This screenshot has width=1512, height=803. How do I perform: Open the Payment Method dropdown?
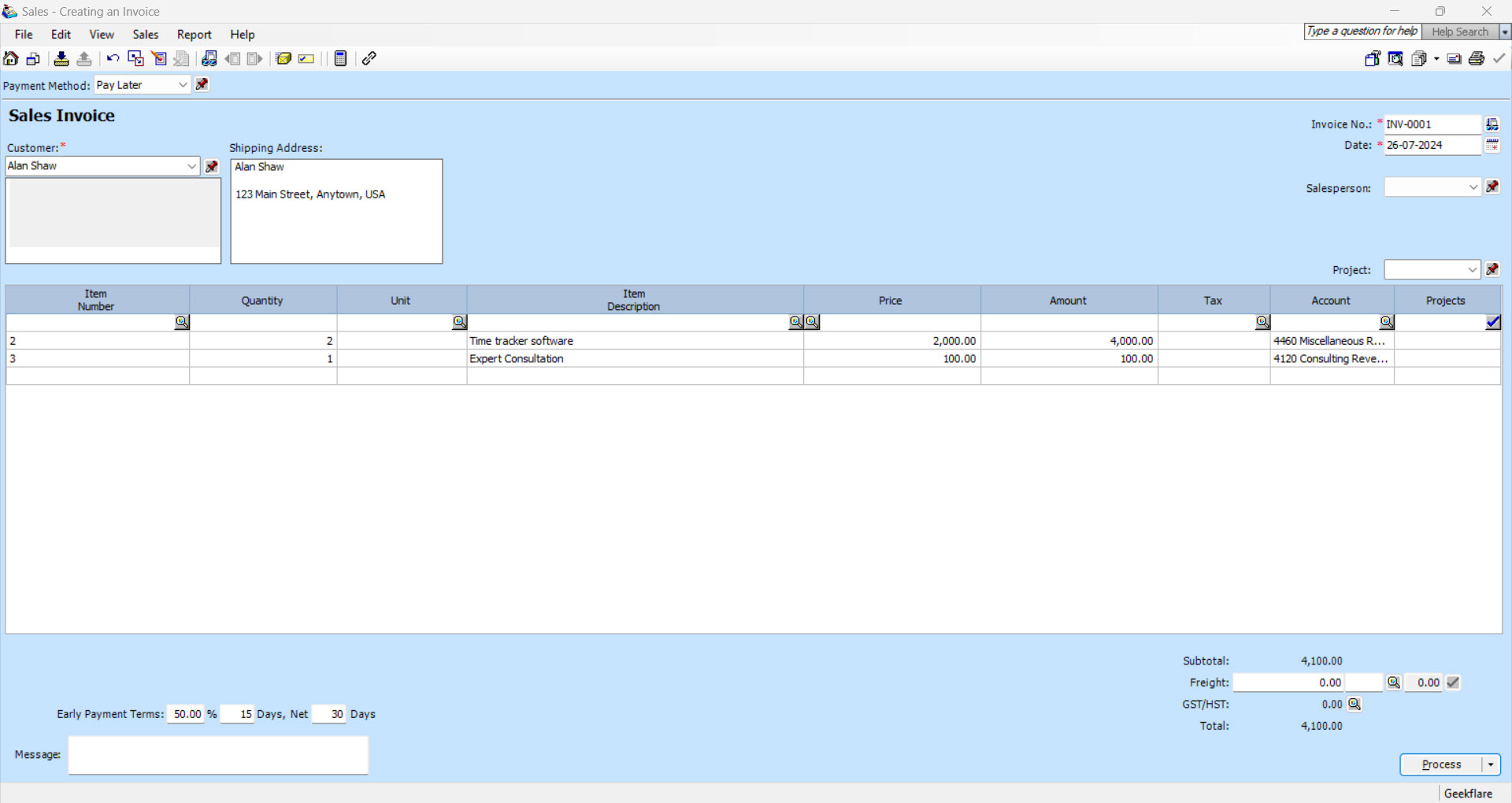point(182,84)
